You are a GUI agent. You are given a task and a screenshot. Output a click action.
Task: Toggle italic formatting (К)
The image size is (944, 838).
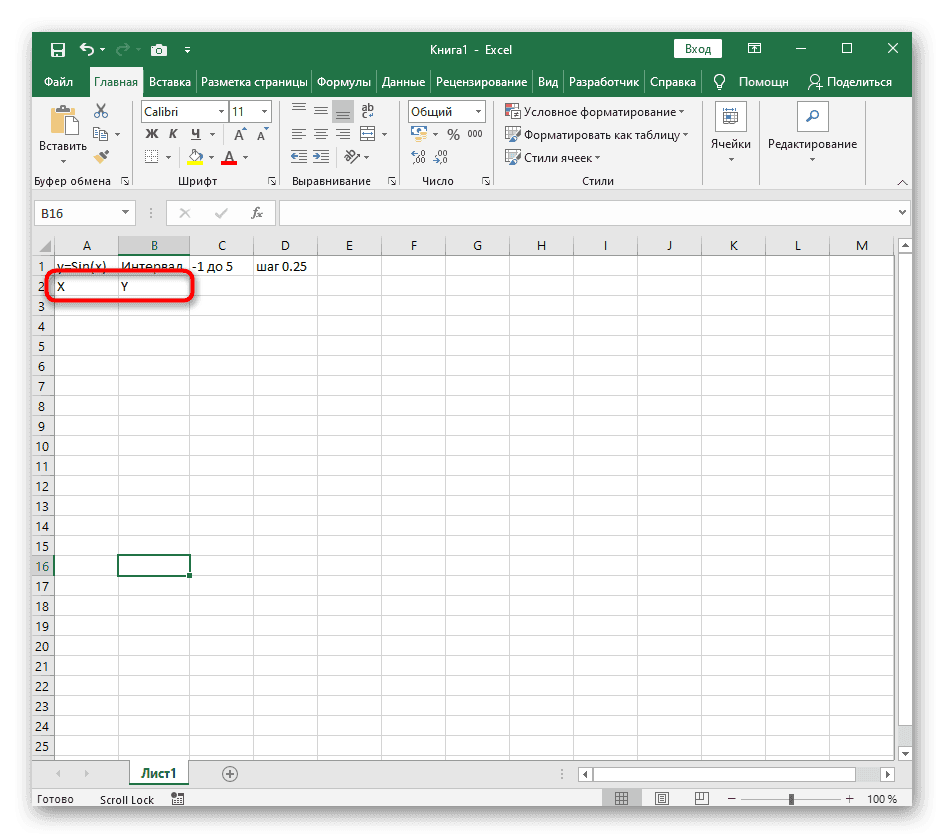172,134
